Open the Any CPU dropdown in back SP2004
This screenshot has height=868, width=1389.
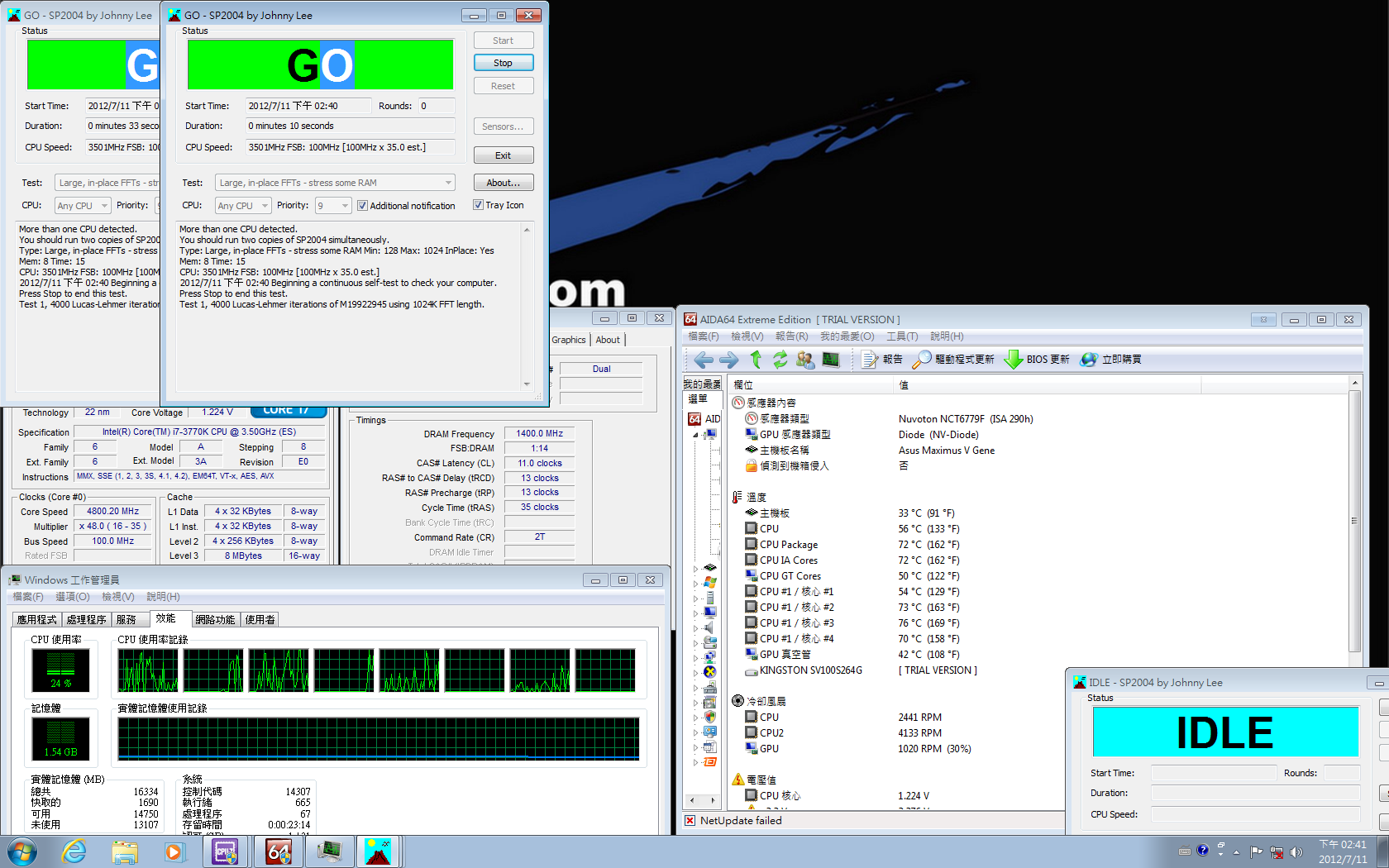tap(83, 206)
